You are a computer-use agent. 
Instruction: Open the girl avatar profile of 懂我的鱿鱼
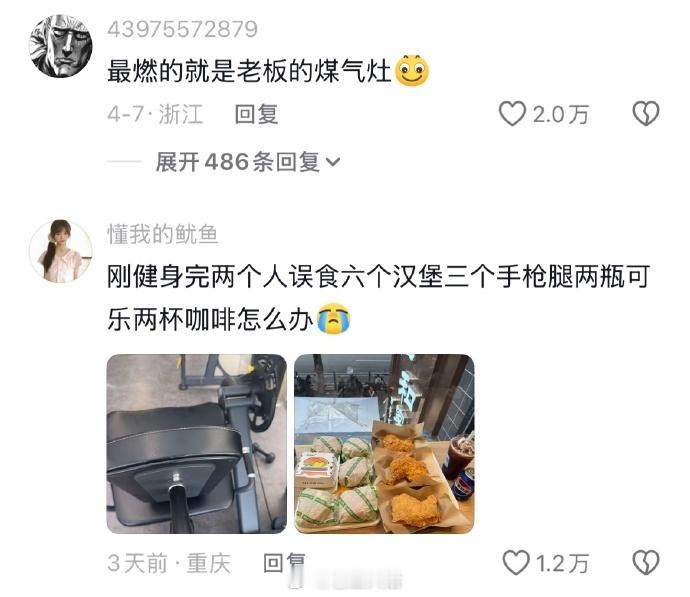point(60,251)
